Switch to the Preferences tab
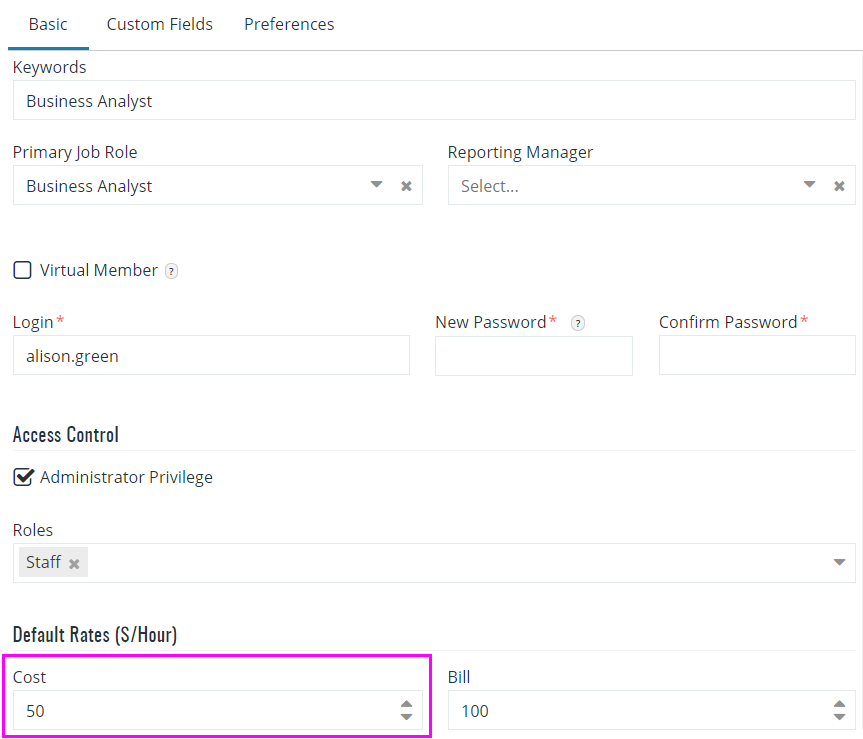 point(289,24)
